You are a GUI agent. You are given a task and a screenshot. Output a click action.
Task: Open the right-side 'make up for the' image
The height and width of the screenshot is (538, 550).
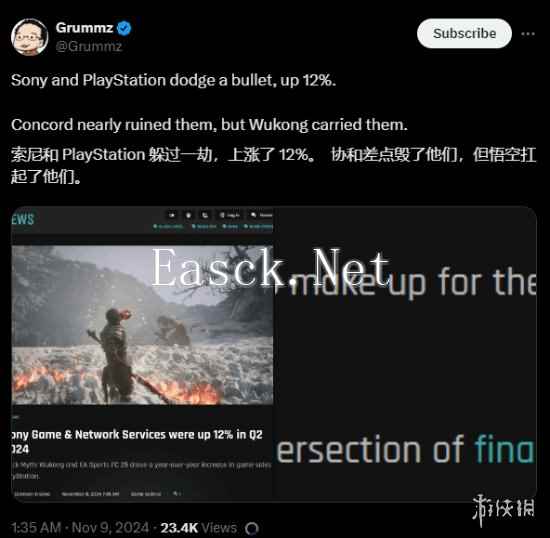(405, 354)
